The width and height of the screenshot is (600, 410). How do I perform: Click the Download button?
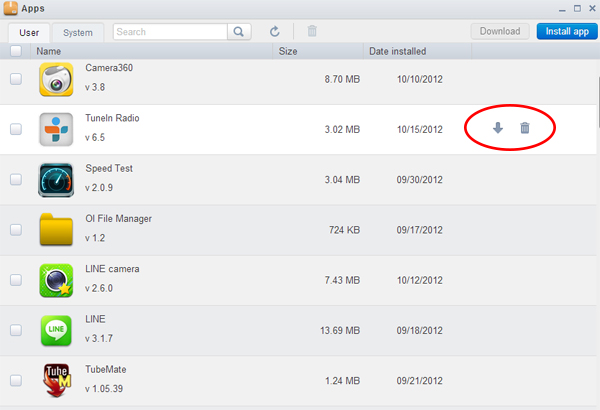pyautogui.click(x=500, y=31)
